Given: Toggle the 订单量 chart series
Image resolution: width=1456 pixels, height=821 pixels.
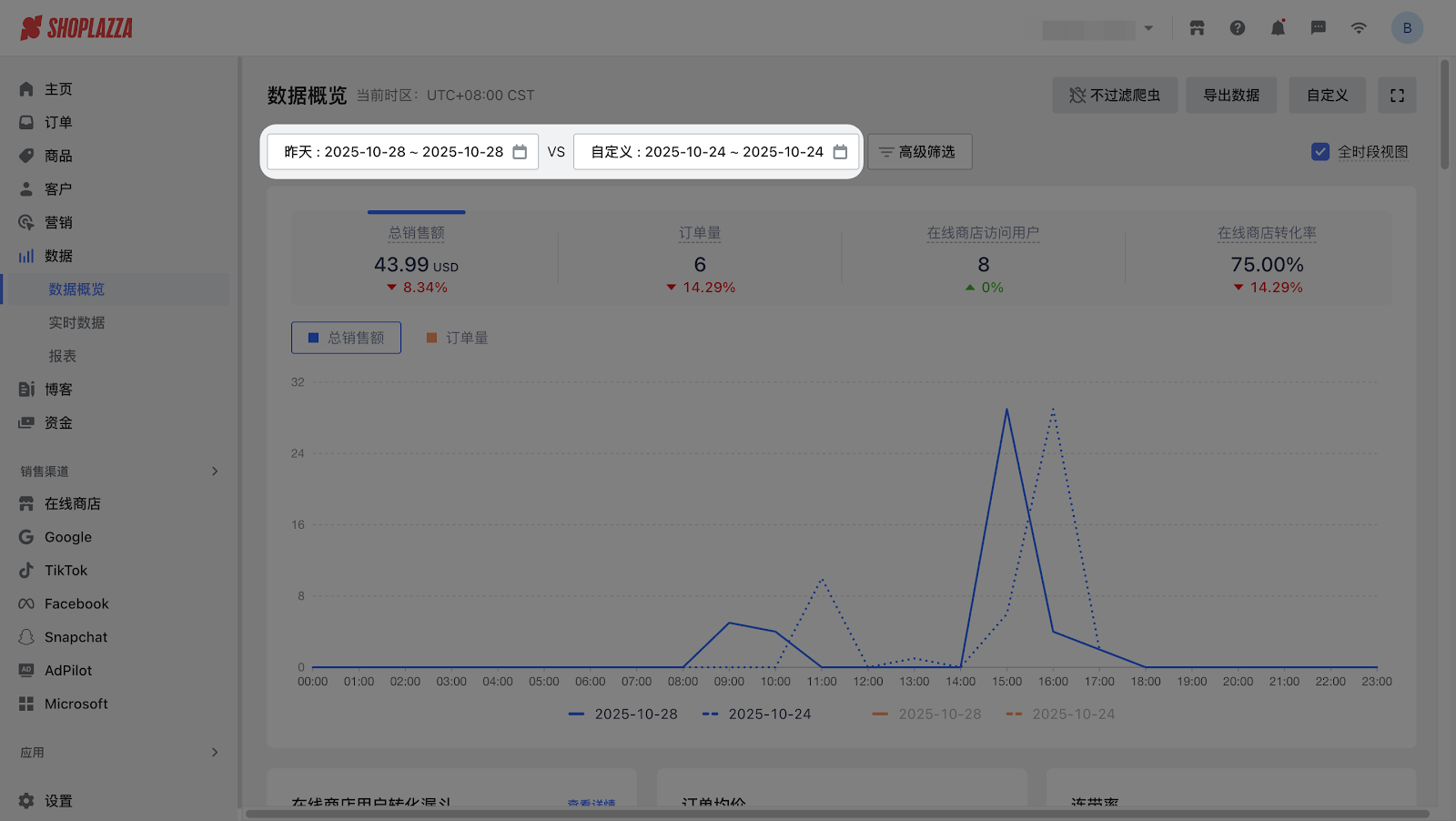Looking at the screenshot, I should click(x=457, y=338).
